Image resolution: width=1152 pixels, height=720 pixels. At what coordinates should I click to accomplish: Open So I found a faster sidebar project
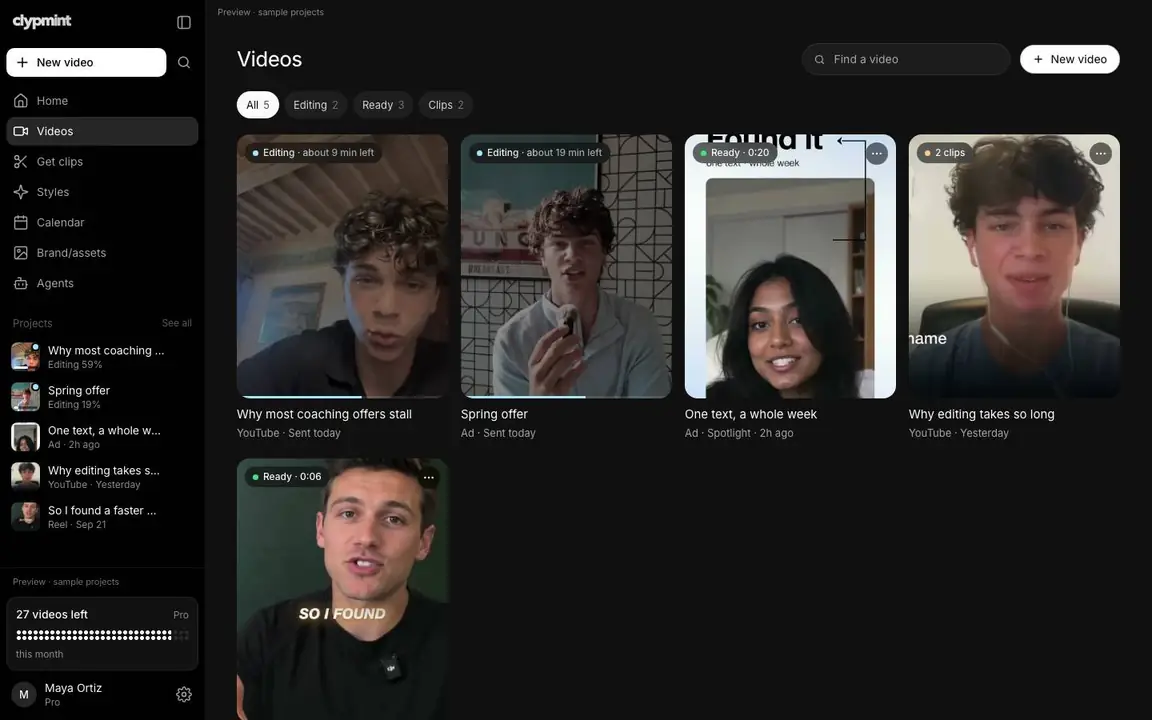click(102, 516)
